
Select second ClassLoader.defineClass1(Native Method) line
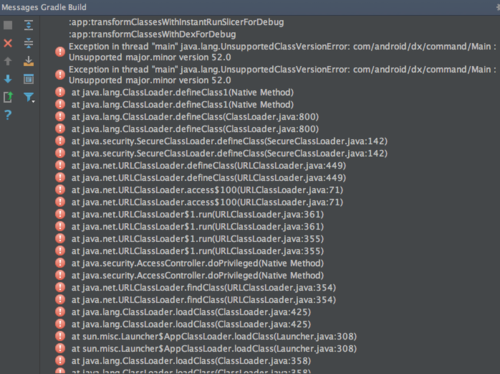[182, 105]
